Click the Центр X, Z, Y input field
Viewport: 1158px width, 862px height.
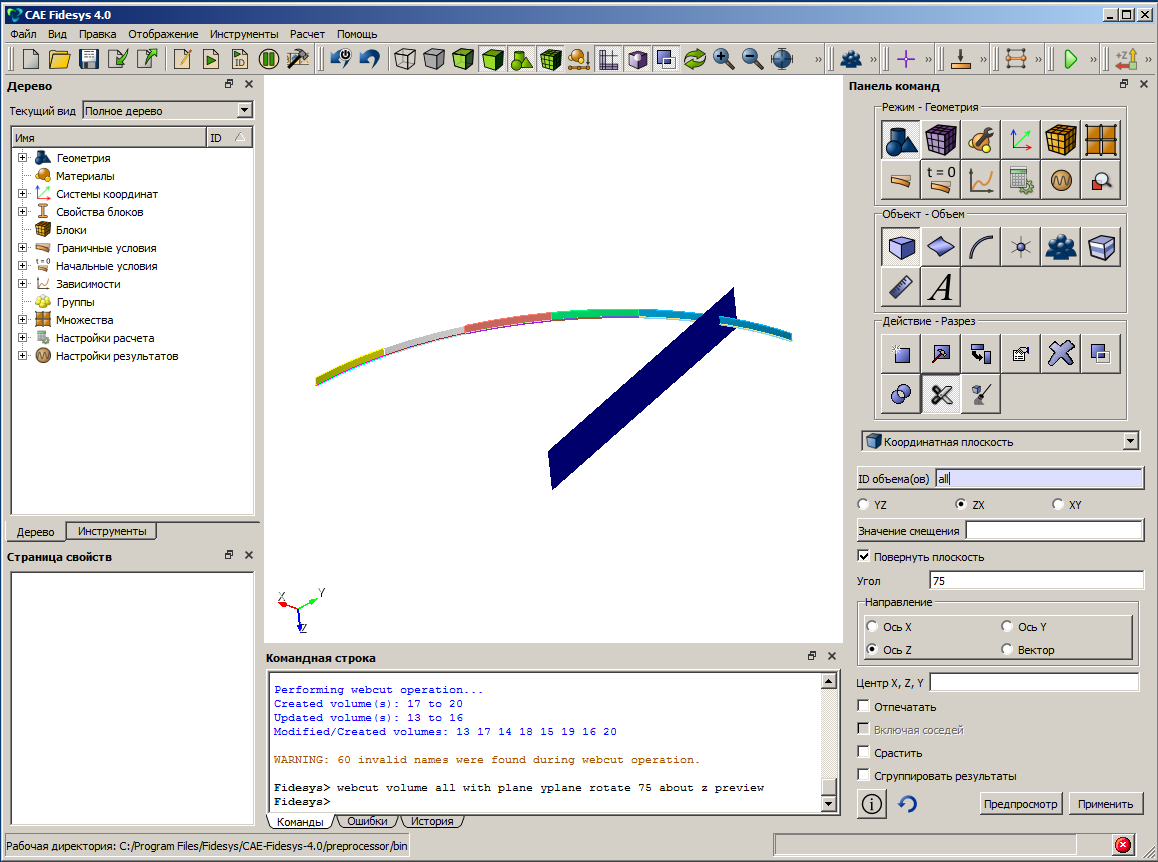[1034, 683]
